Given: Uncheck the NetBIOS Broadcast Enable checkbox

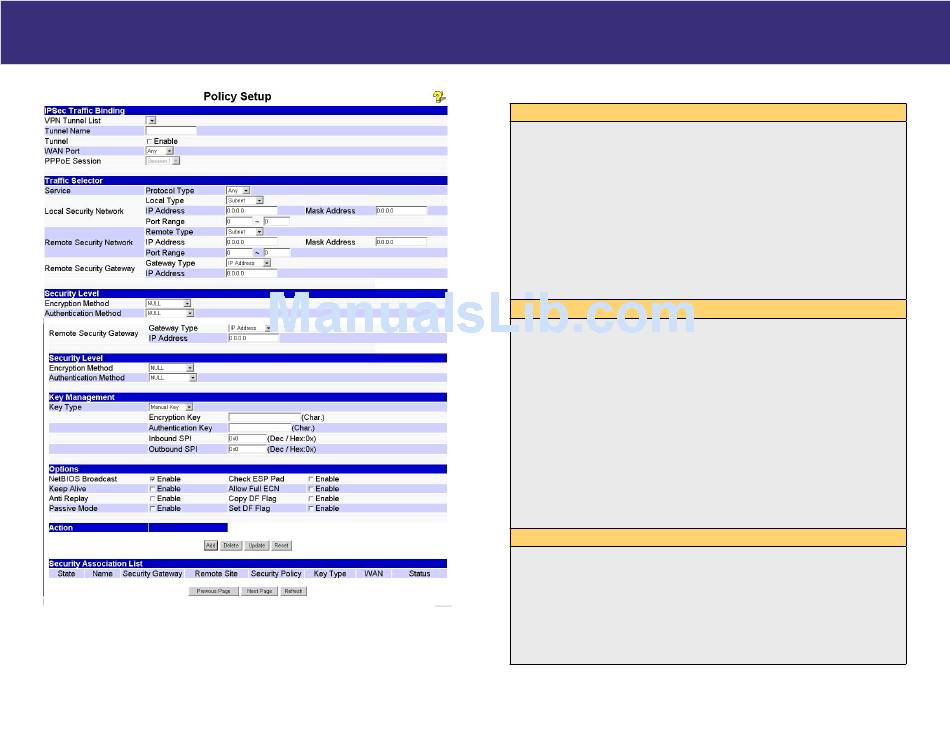Looking at the screenshot, I should tap(152, 479).
